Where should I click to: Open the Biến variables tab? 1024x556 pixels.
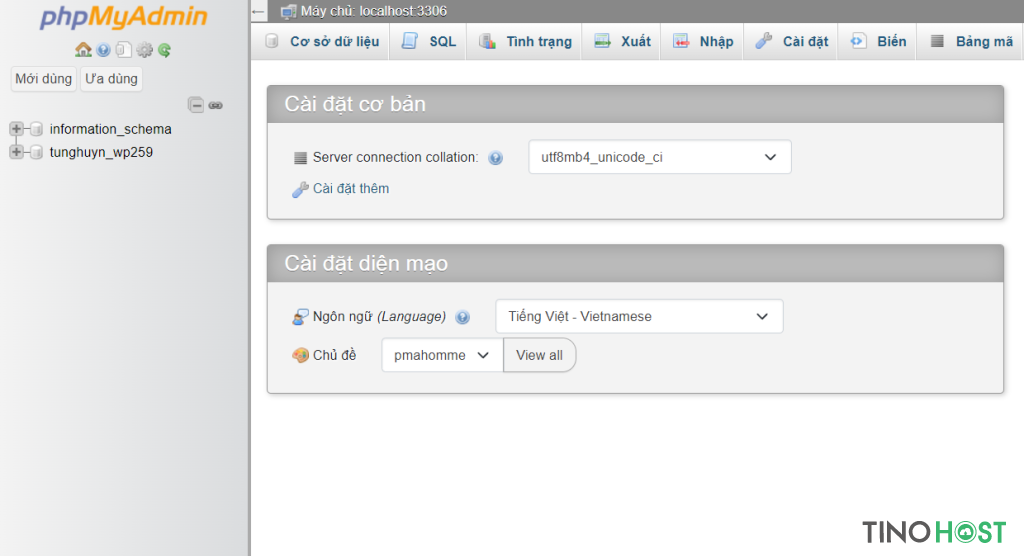point(878,41)
